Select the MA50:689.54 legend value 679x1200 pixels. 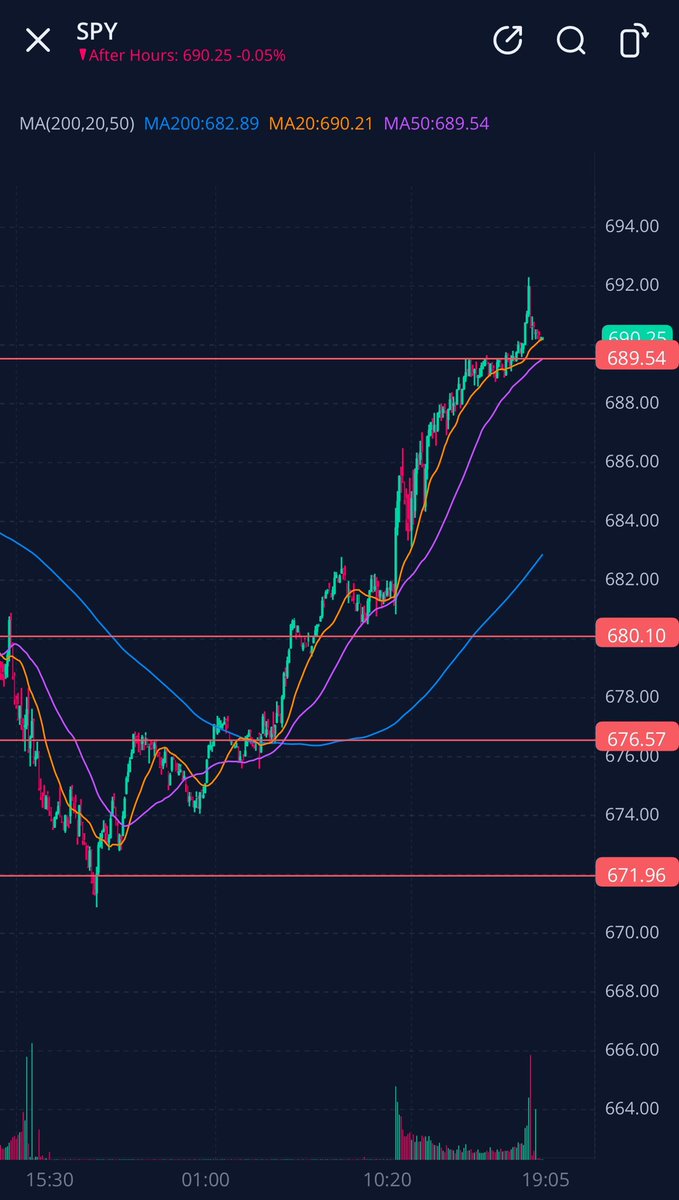point(437,124)
